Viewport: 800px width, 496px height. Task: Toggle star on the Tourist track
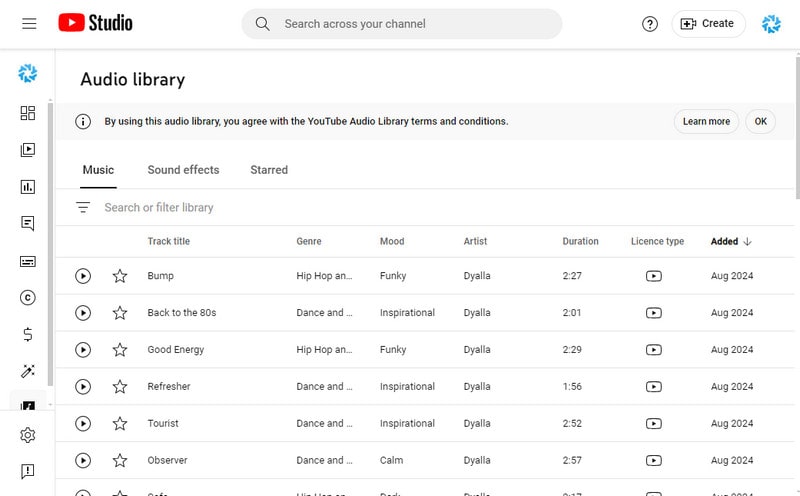[x=120, y=424]
